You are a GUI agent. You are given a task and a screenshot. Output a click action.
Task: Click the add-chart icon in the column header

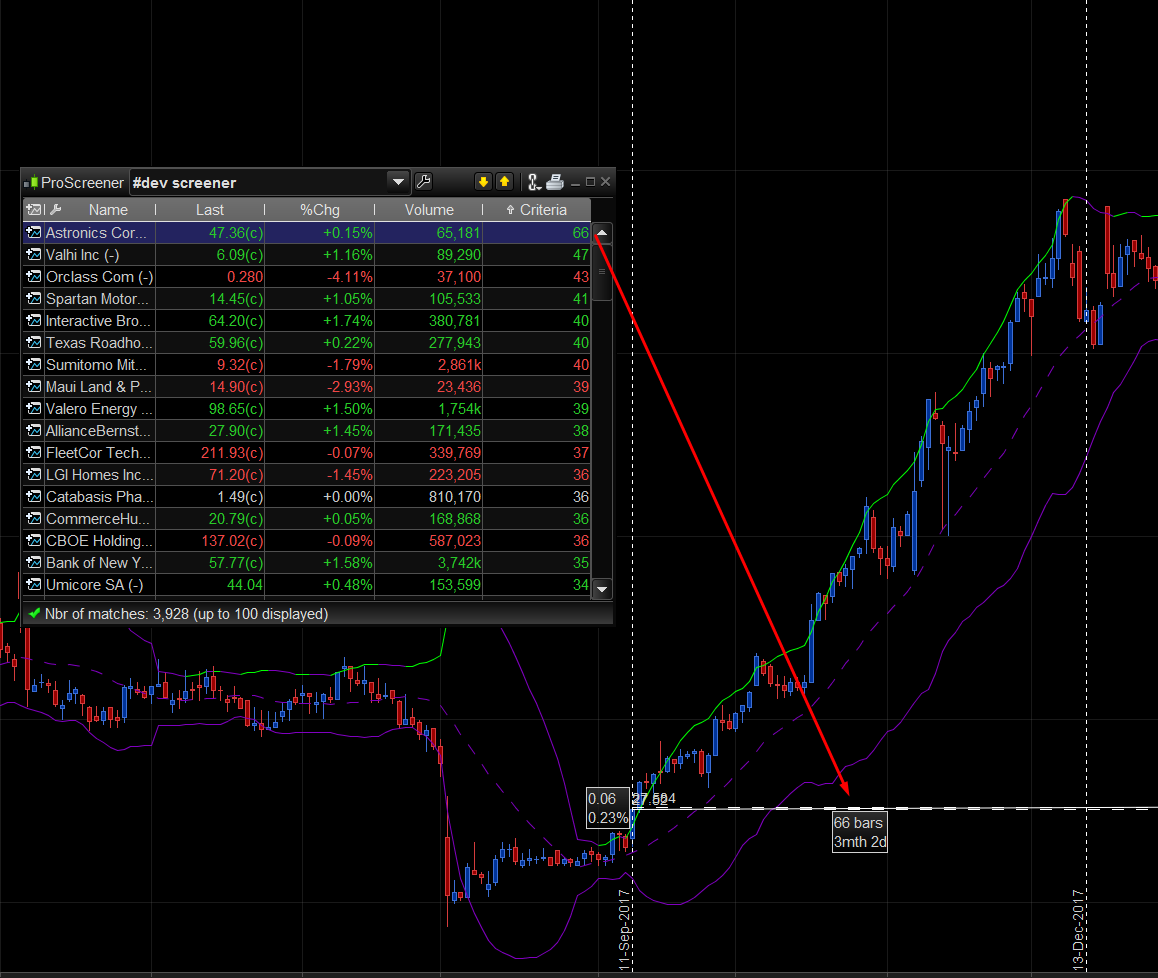coord(34,210)
